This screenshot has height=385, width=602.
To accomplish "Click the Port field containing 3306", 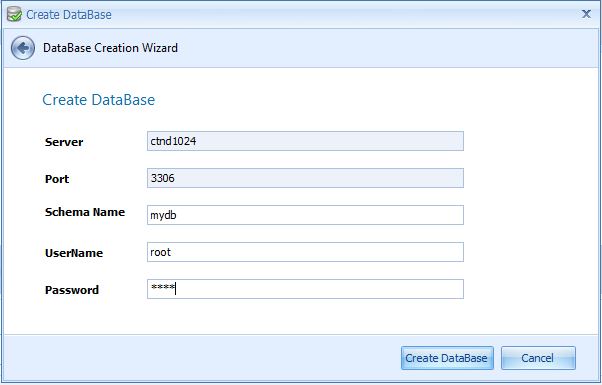I will [x=305, y=178].
